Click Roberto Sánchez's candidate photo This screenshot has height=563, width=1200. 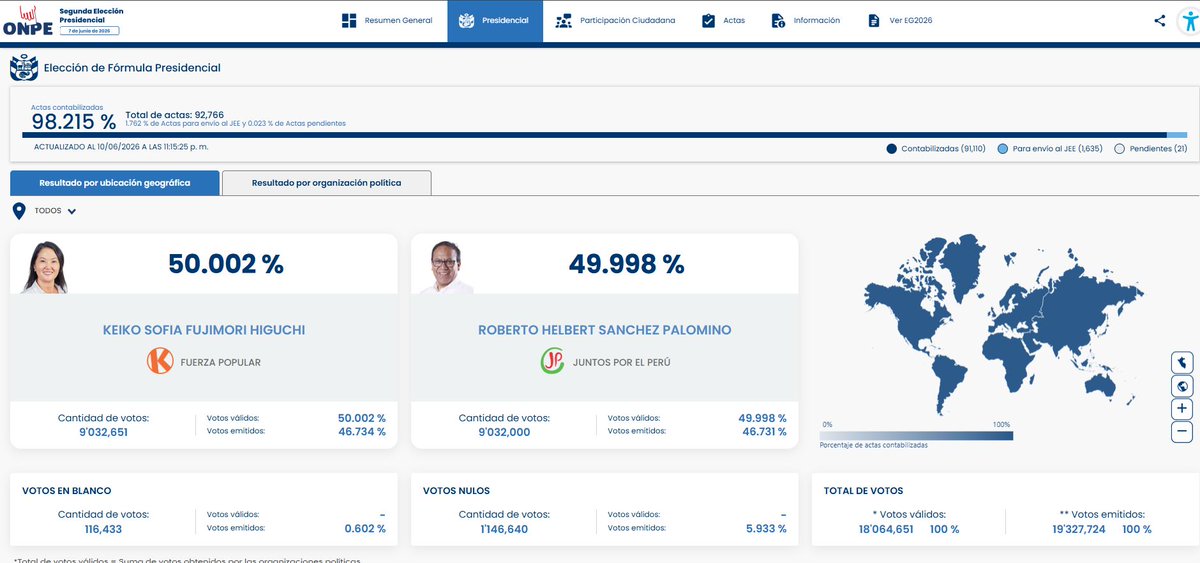pyautogui.click(x=446, y=267)
